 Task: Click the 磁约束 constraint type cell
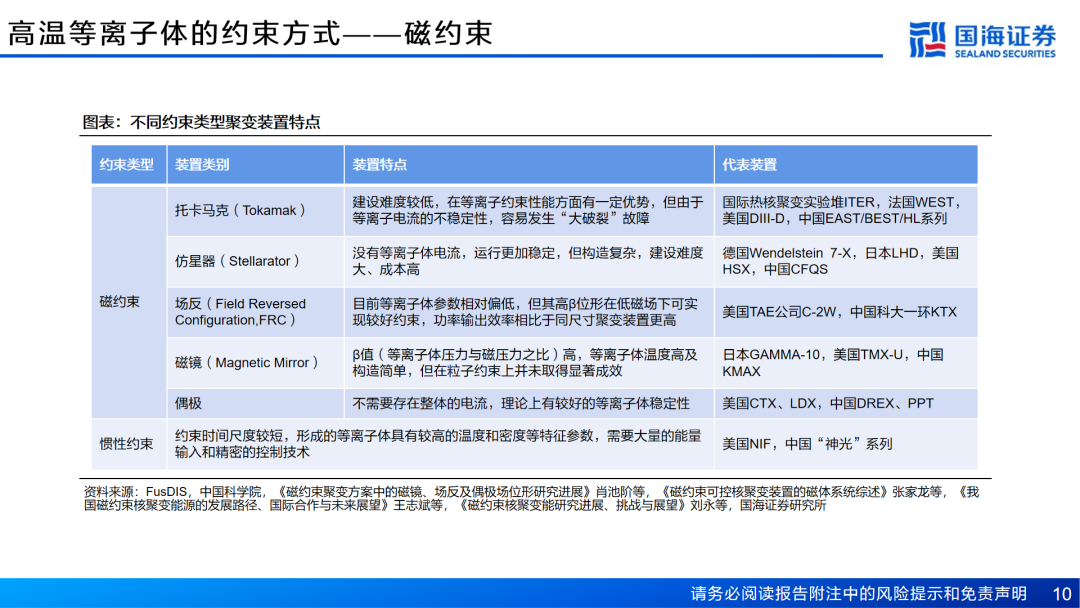tap(129, 302)
